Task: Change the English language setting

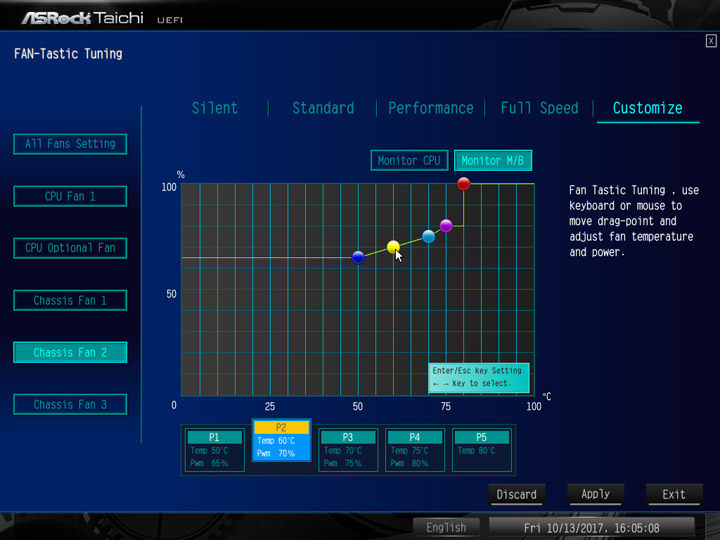Action: (446, 528)
